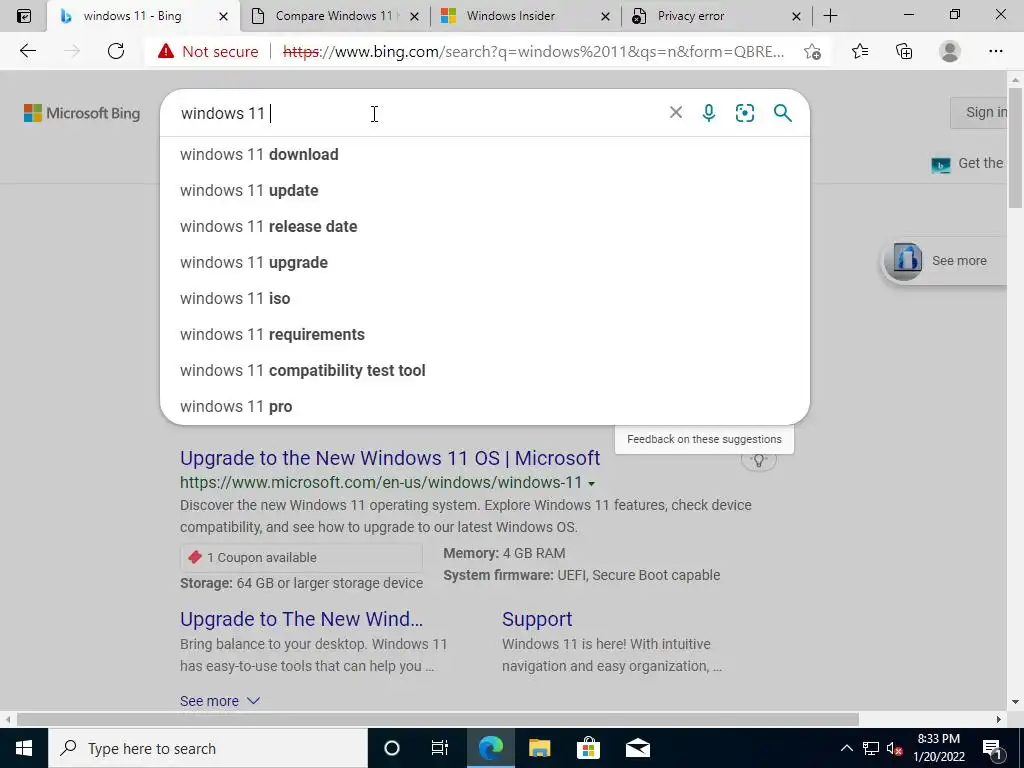The width and height of the screenshot is (1024, 768).
Task: Click the muted volume tray icon
Action: click(895, 748)
